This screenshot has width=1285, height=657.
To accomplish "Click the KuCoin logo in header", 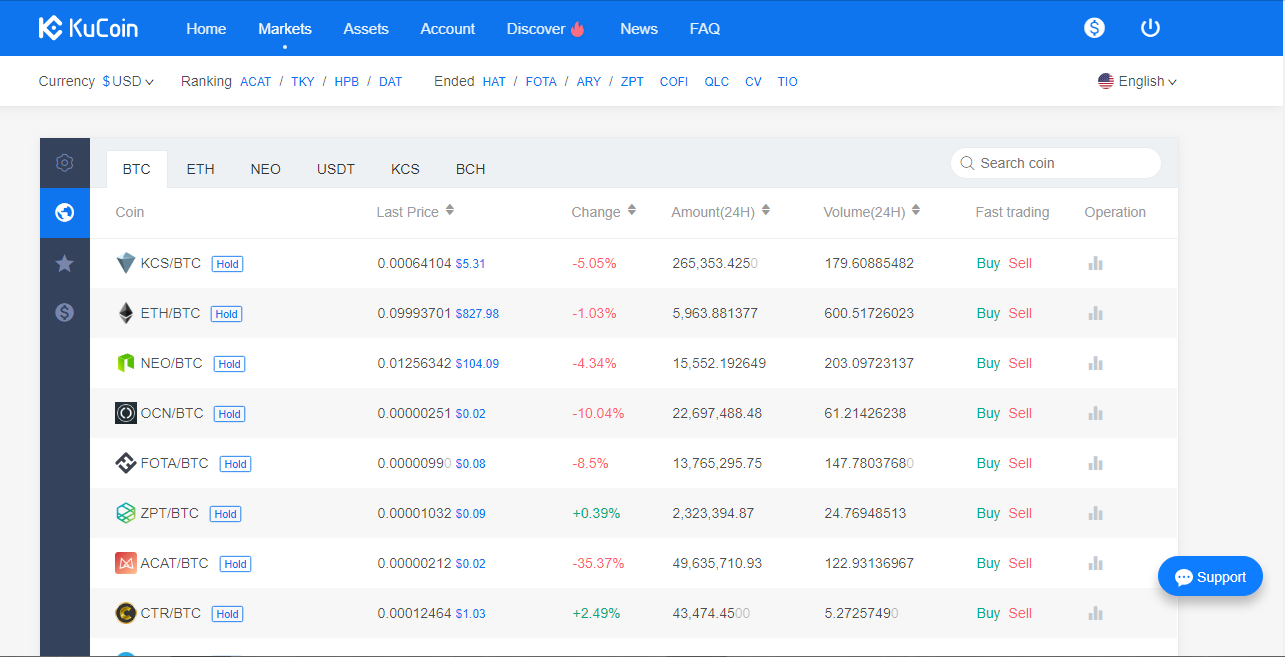I will [x=88, y=28].
